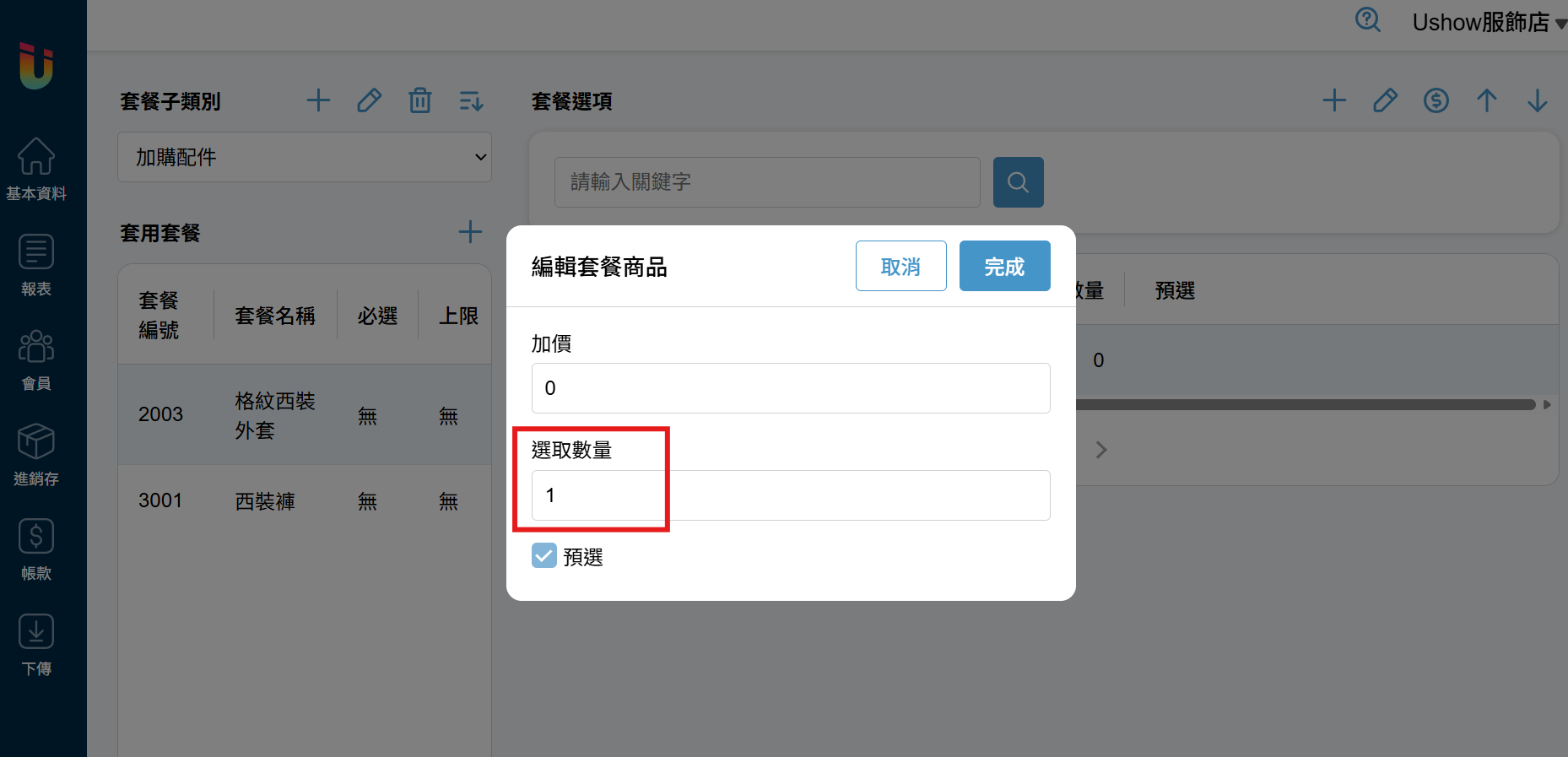
Task: Click the horizontal scrollbar in options table
Action: click(x=1306, y=404)
